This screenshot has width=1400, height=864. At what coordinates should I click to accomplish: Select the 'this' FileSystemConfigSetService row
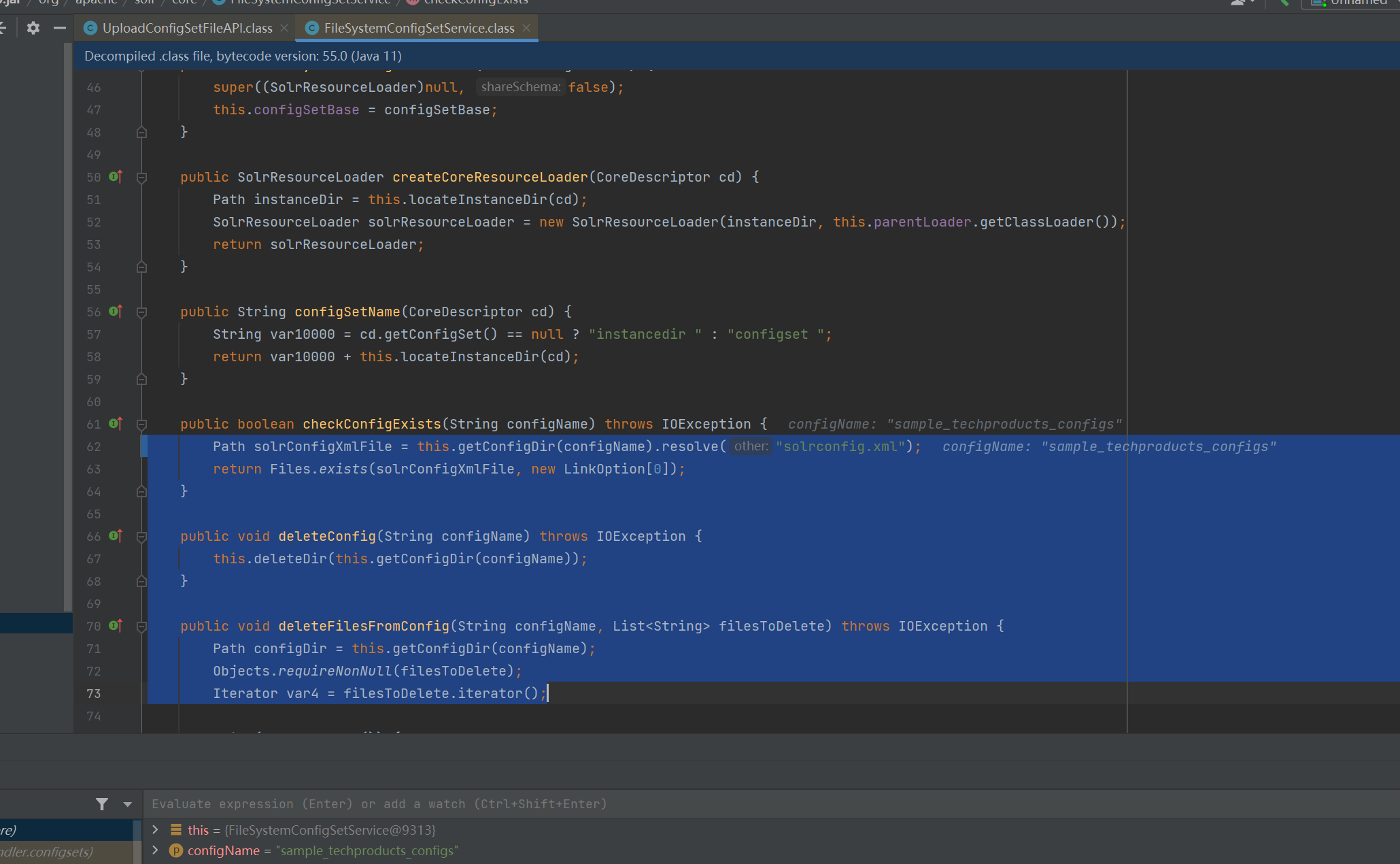[771, 829]
